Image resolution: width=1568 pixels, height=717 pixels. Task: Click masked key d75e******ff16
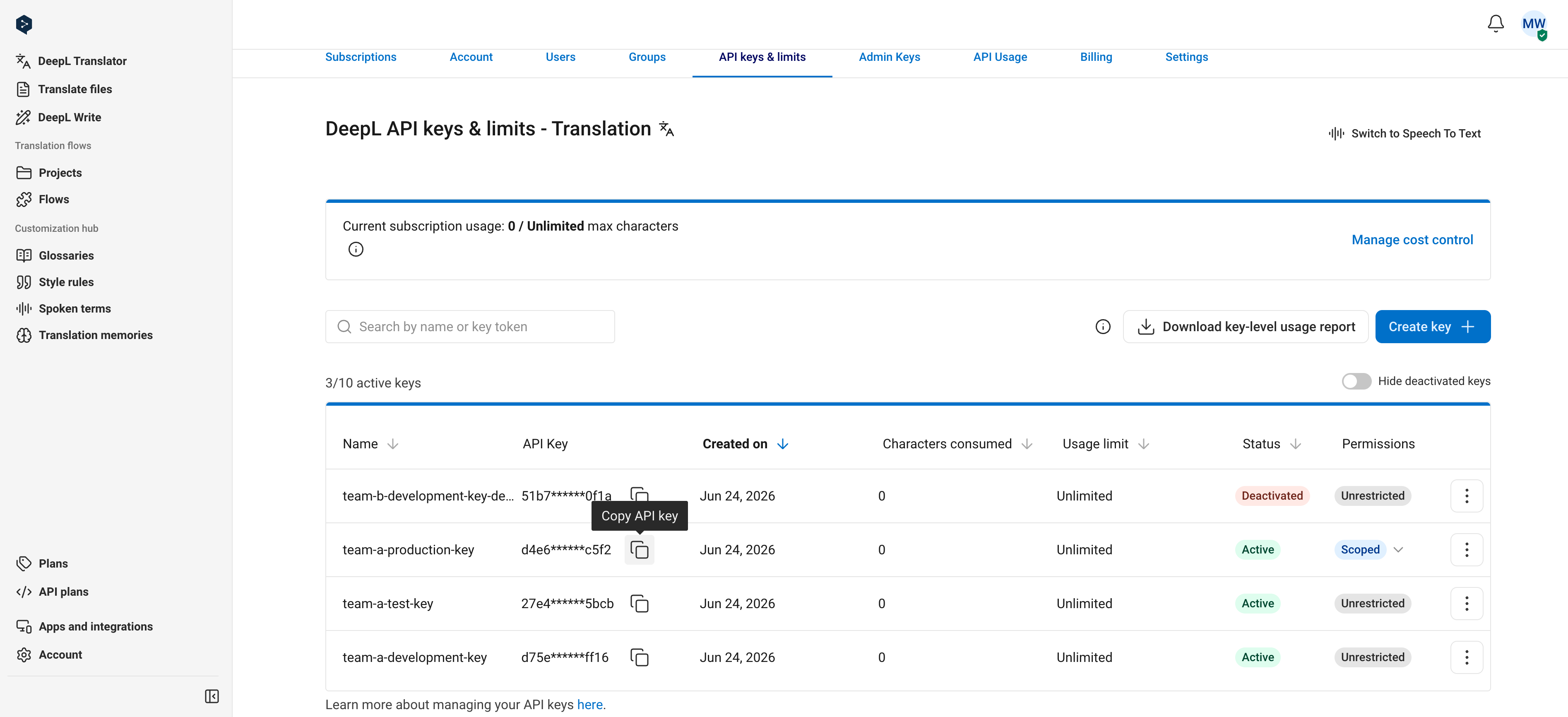pyautogui.click(x=565, y=657)
